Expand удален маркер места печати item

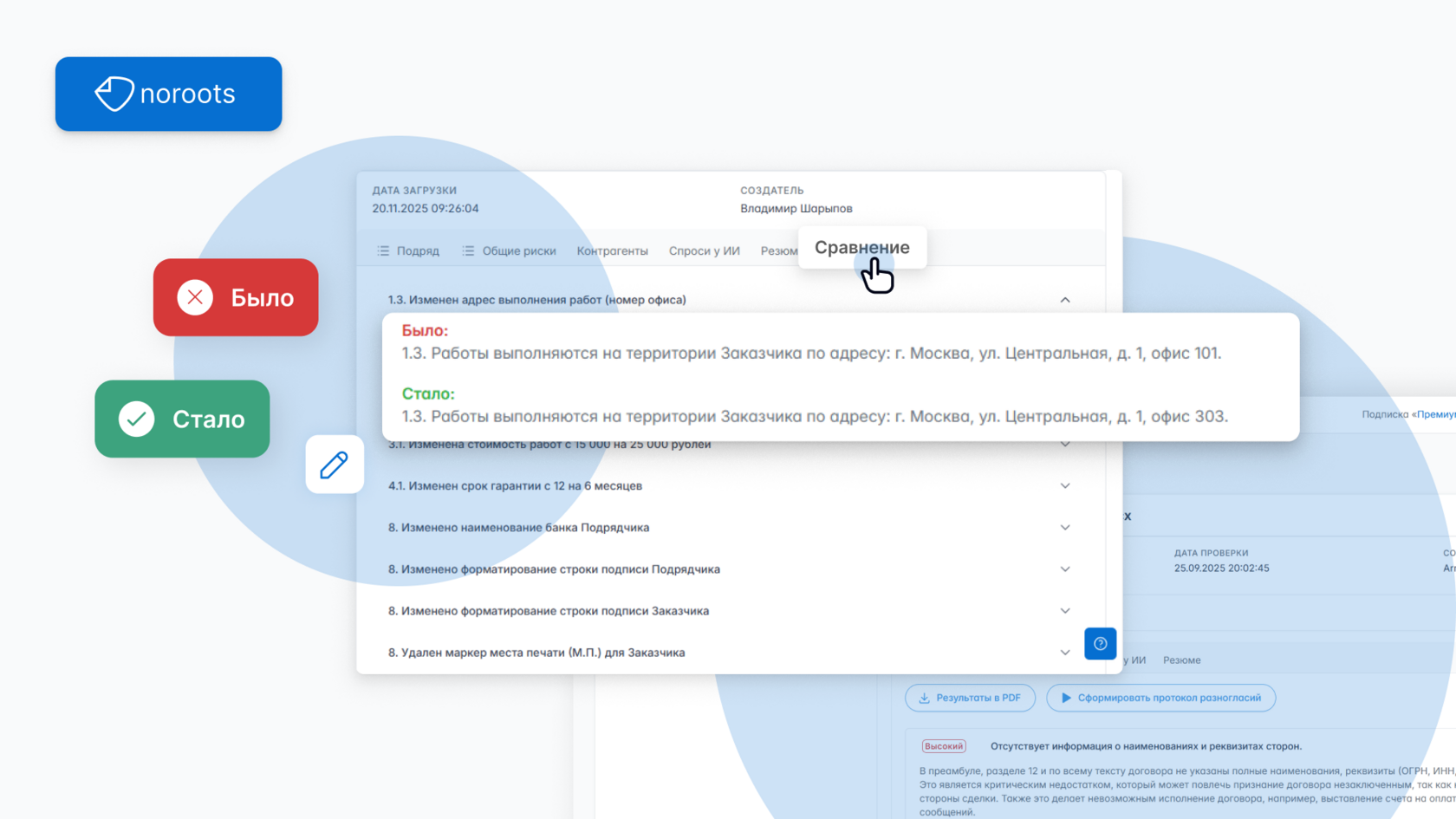click(x=1065, y=653)
